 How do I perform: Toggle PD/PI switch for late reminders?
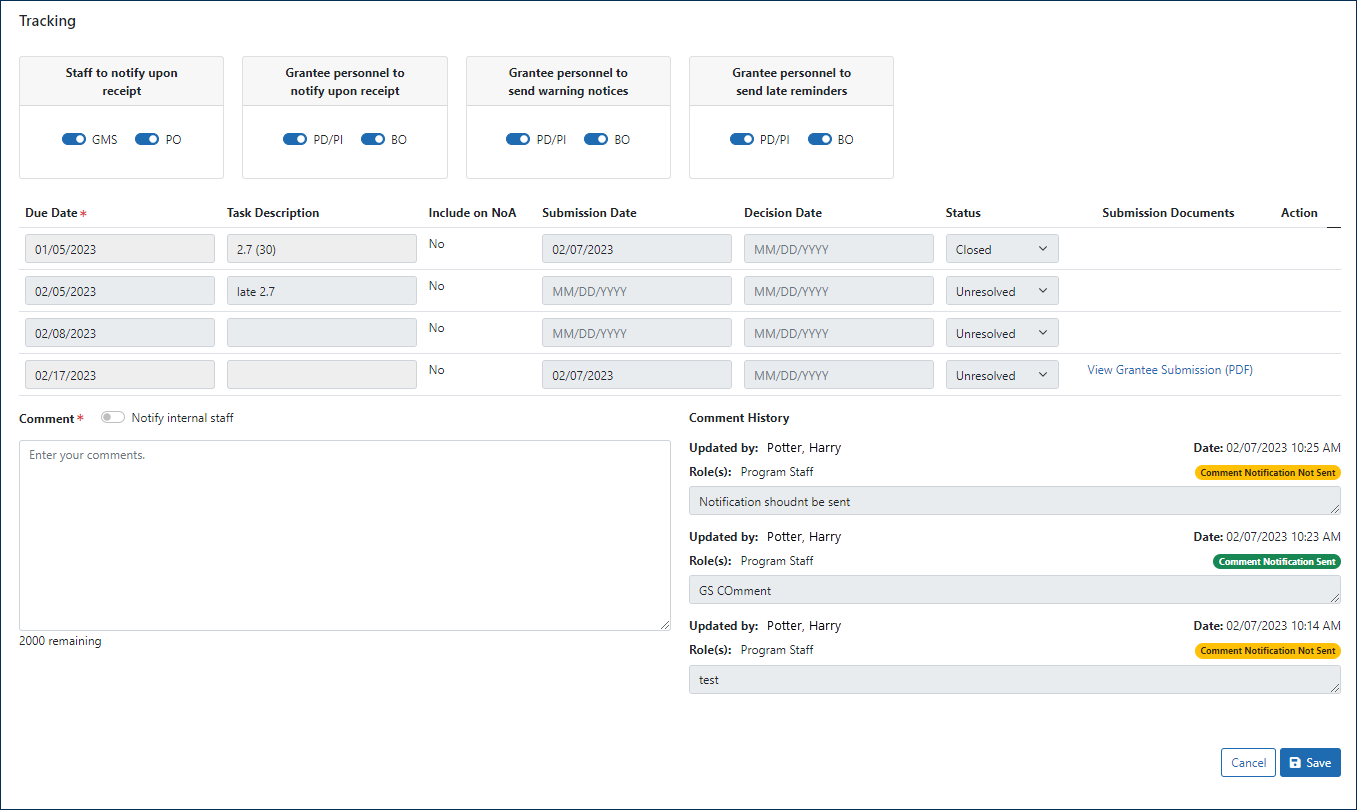[x=742, y=140]
